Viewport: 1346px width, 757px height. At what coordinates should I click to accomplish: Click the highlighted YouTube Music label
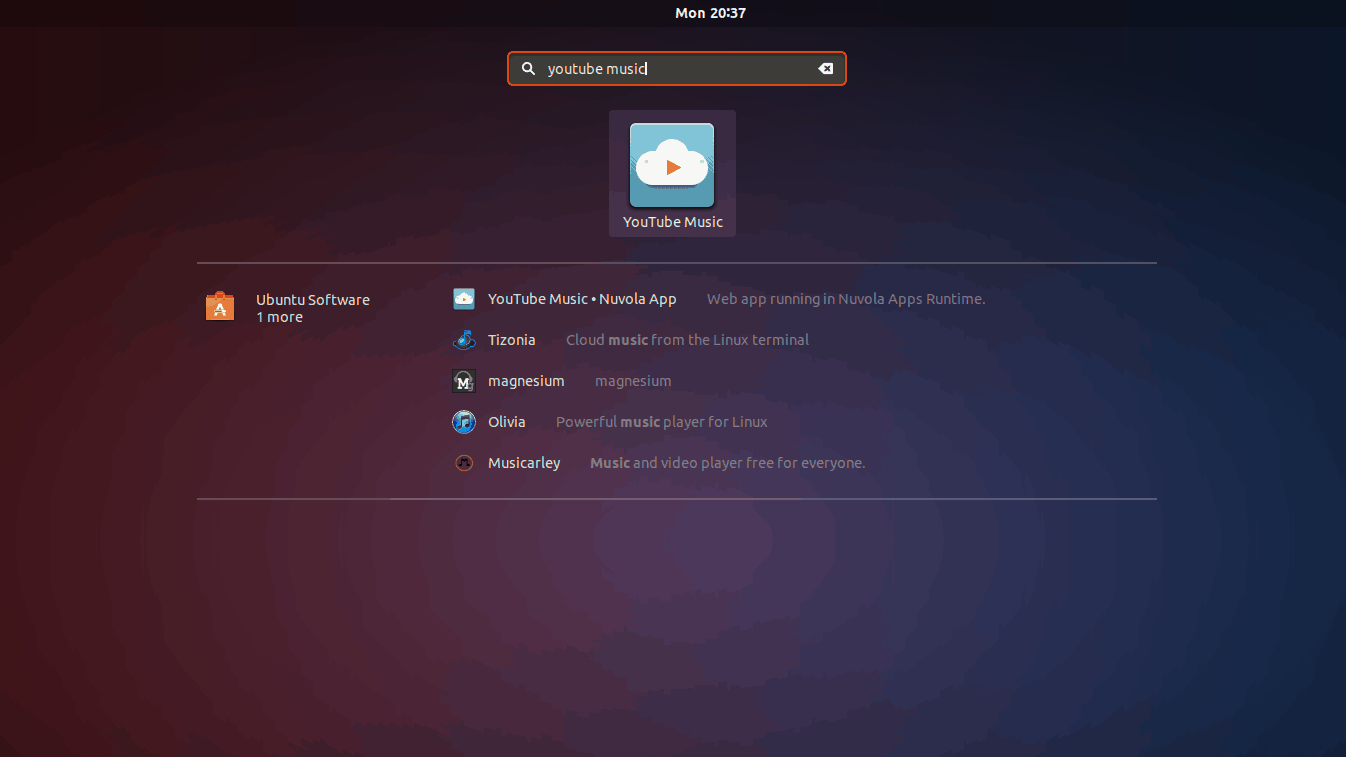(672, 221)
